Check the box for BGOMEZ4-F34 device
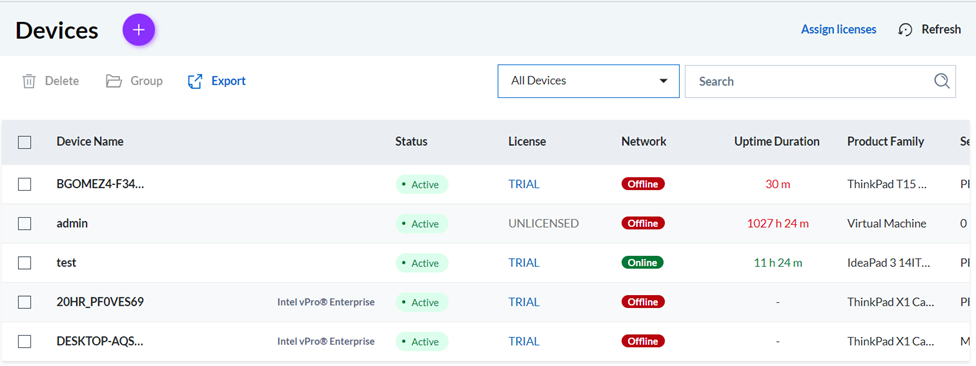The image size is (976, 366). tap(24, 184)
